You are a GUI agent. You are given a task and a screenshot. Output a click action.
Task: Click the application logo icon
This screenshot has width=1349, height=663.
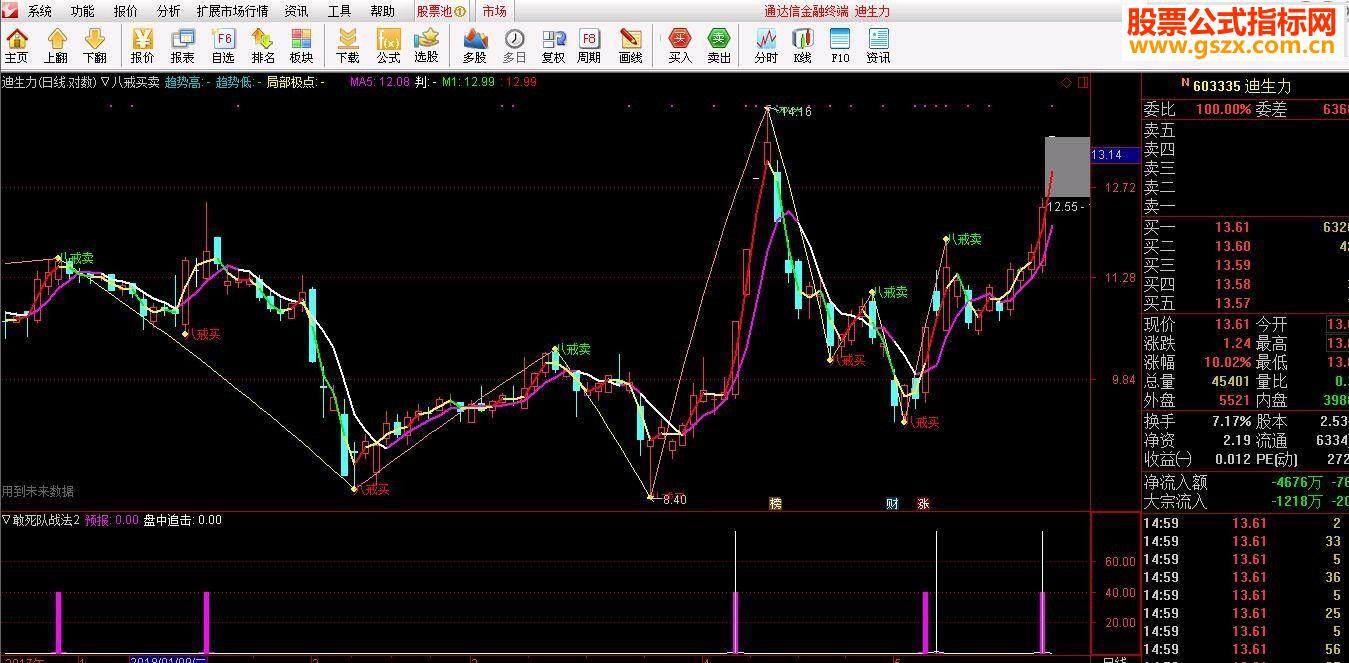pyautogui.click(x=10, y=11)
